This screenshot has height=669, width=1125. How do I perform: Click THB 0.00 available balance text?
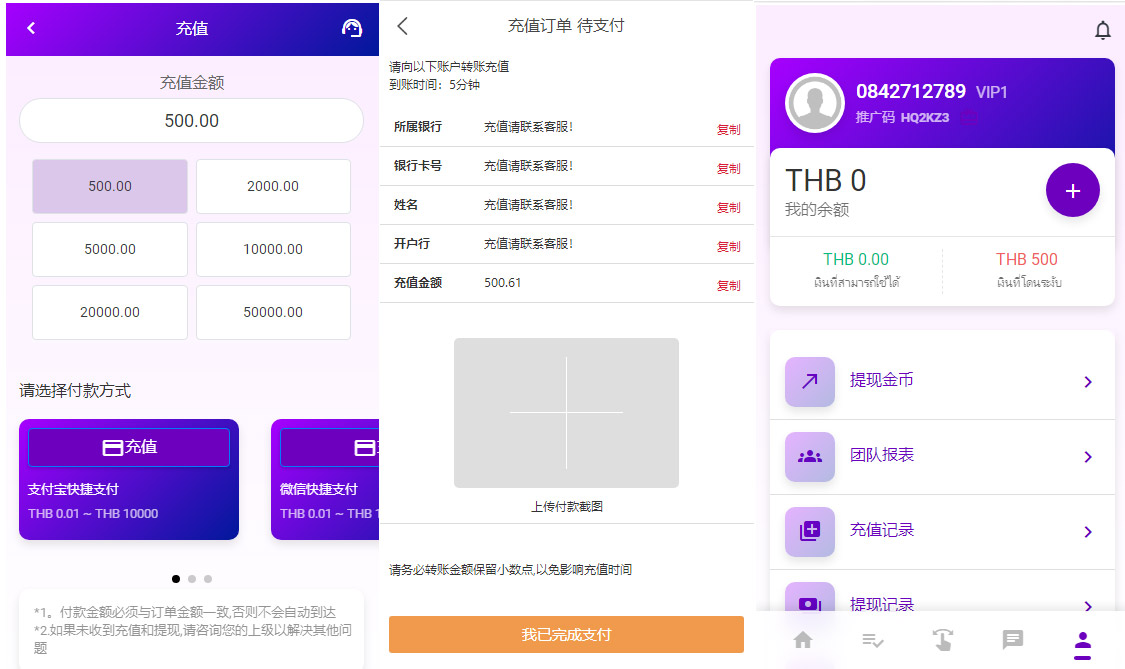click(855, 259)
